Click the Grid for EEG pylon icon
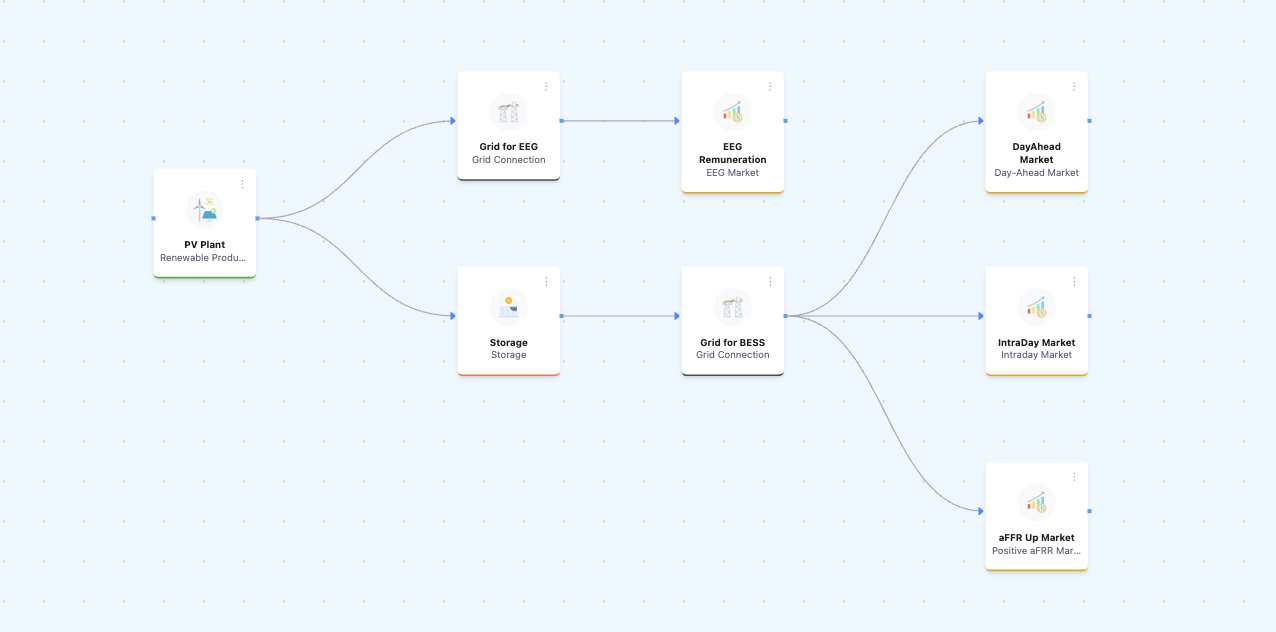The width and height of the screenshot is (1276, 632). pyautogui.click(x=508, y=112)
